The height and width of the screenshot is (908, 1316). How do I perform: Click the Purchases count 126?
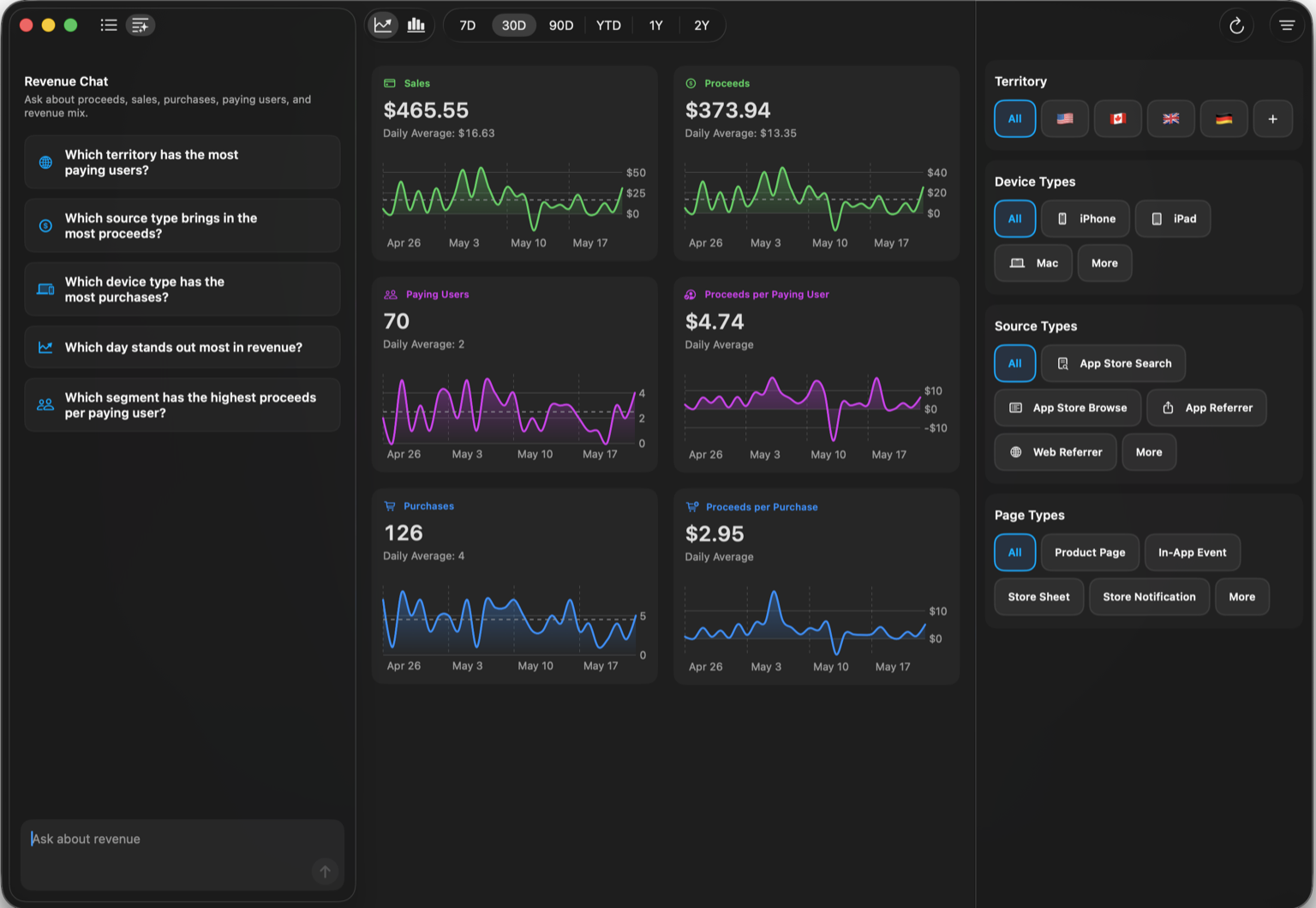click(404, 533)
